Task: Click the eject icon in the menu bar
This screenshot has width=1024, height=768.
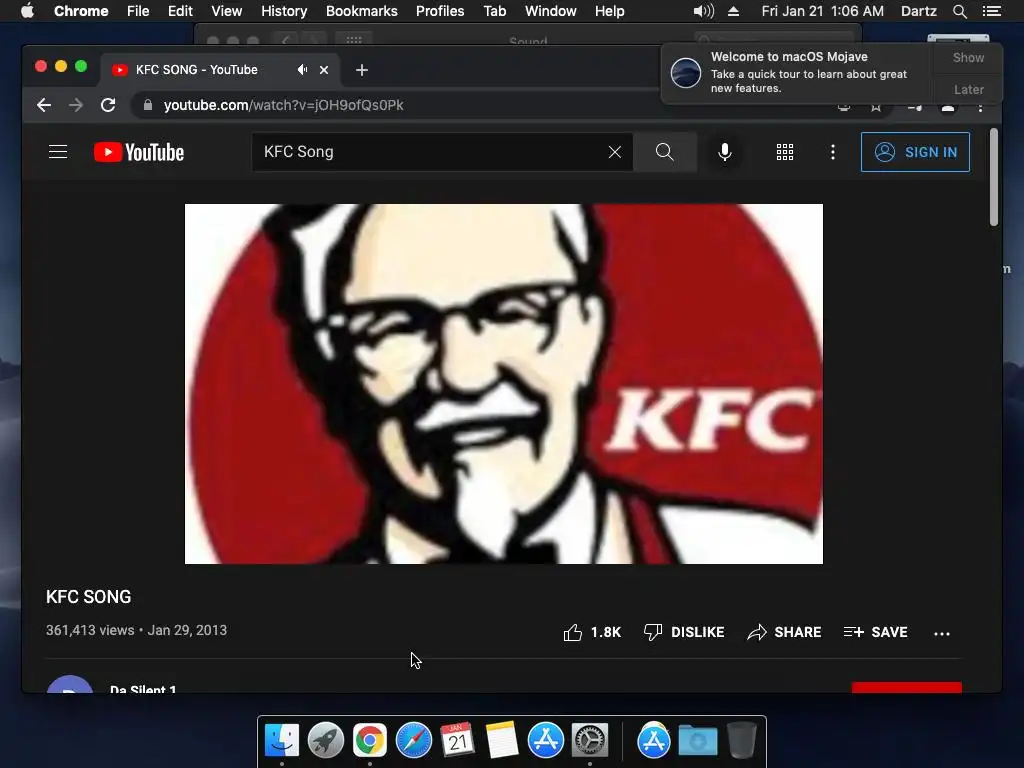Action: click(733, 11)
